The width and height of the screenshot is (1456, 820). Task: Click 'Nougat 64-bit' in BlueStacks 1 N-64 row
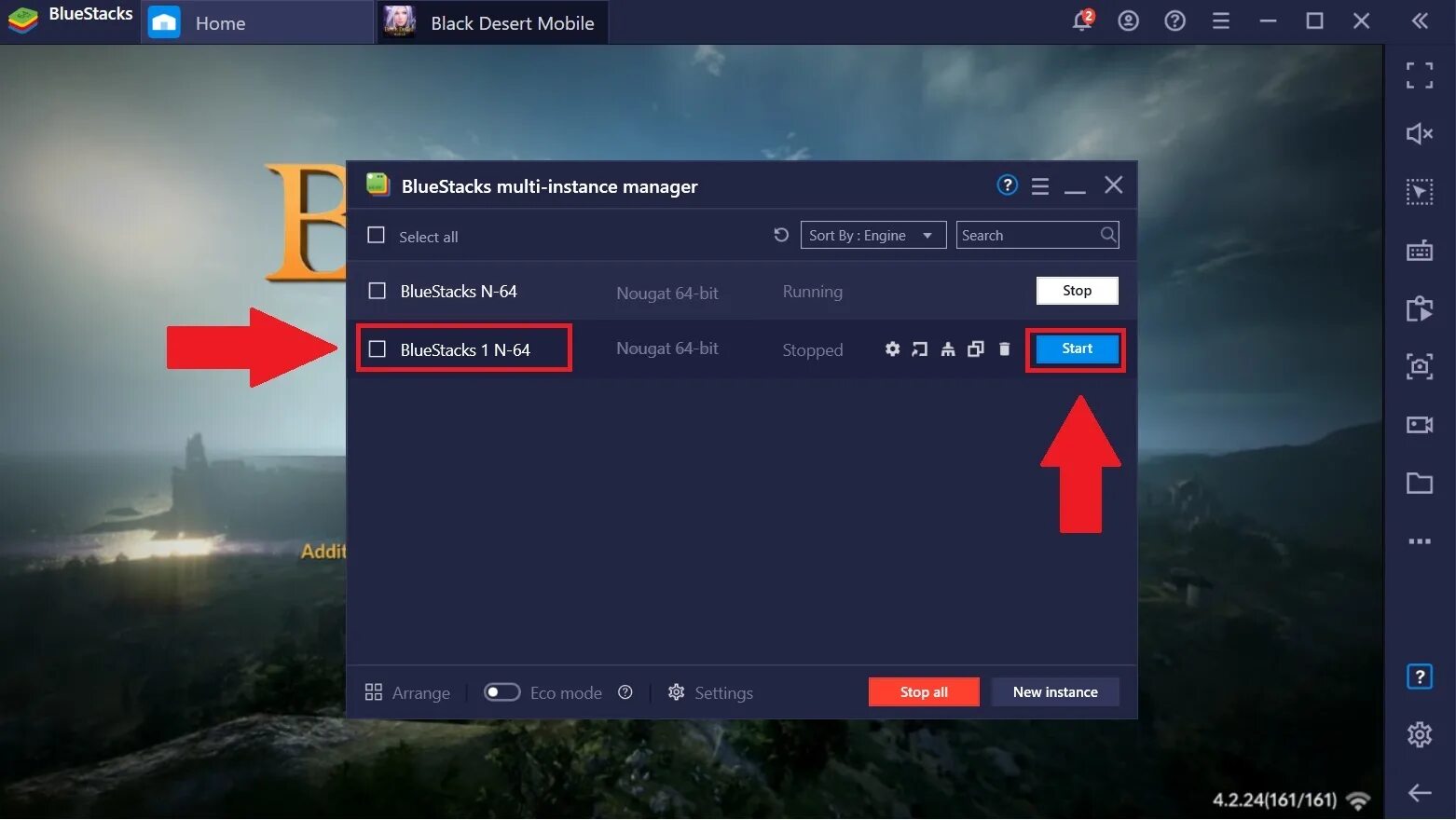point(667,348)
